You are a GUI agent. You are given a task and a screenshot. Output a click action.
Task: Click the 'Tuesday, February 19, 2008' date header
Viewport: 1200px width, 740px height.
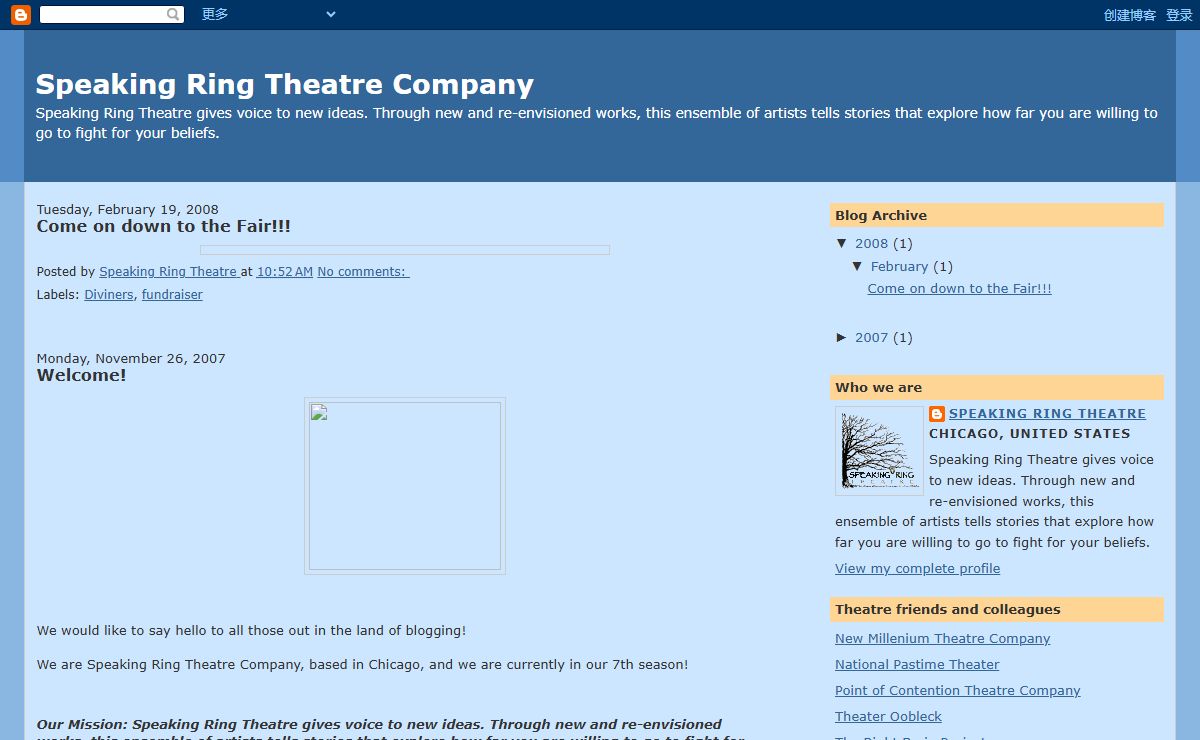[128, 209]
